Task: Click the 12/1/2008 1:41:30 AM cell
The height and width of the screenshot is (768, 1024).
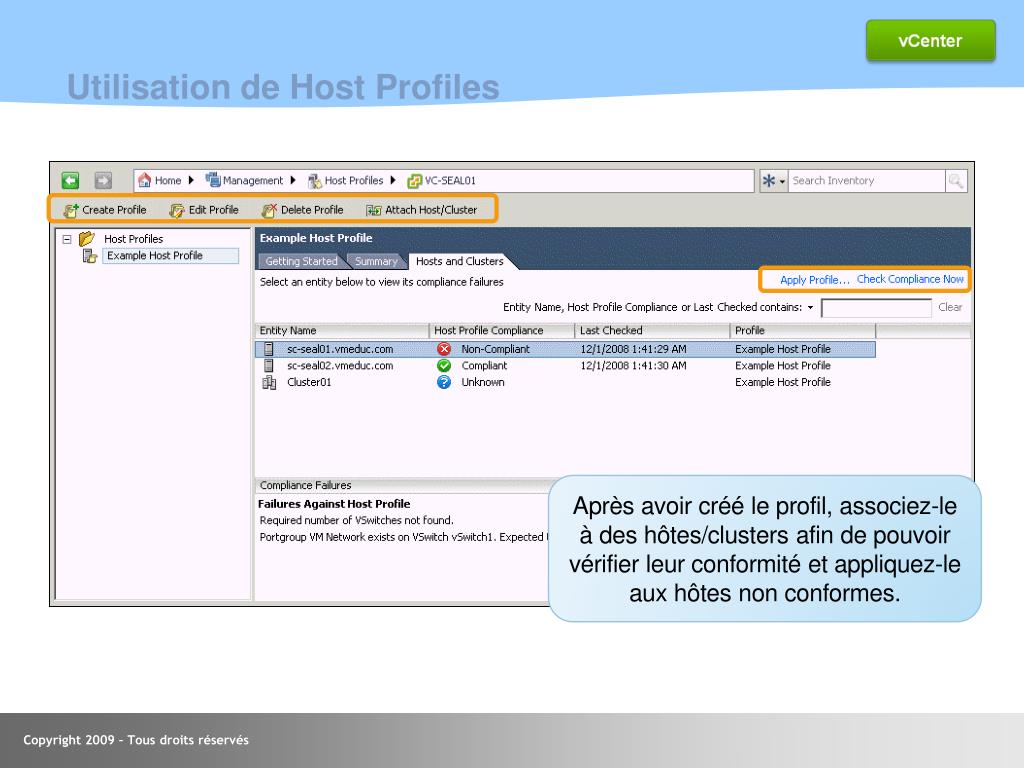Action: coord(633,366)
